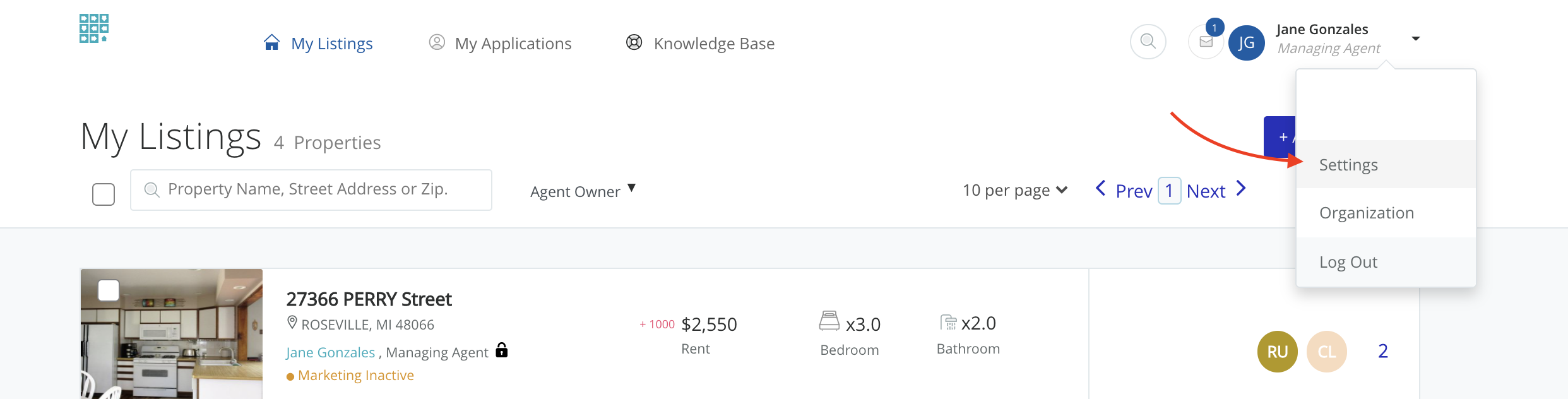The width and height of the screenshot is (1568, 399).
Task: Click the RU applicant avatar
Action: click(x=1277, y=352)
